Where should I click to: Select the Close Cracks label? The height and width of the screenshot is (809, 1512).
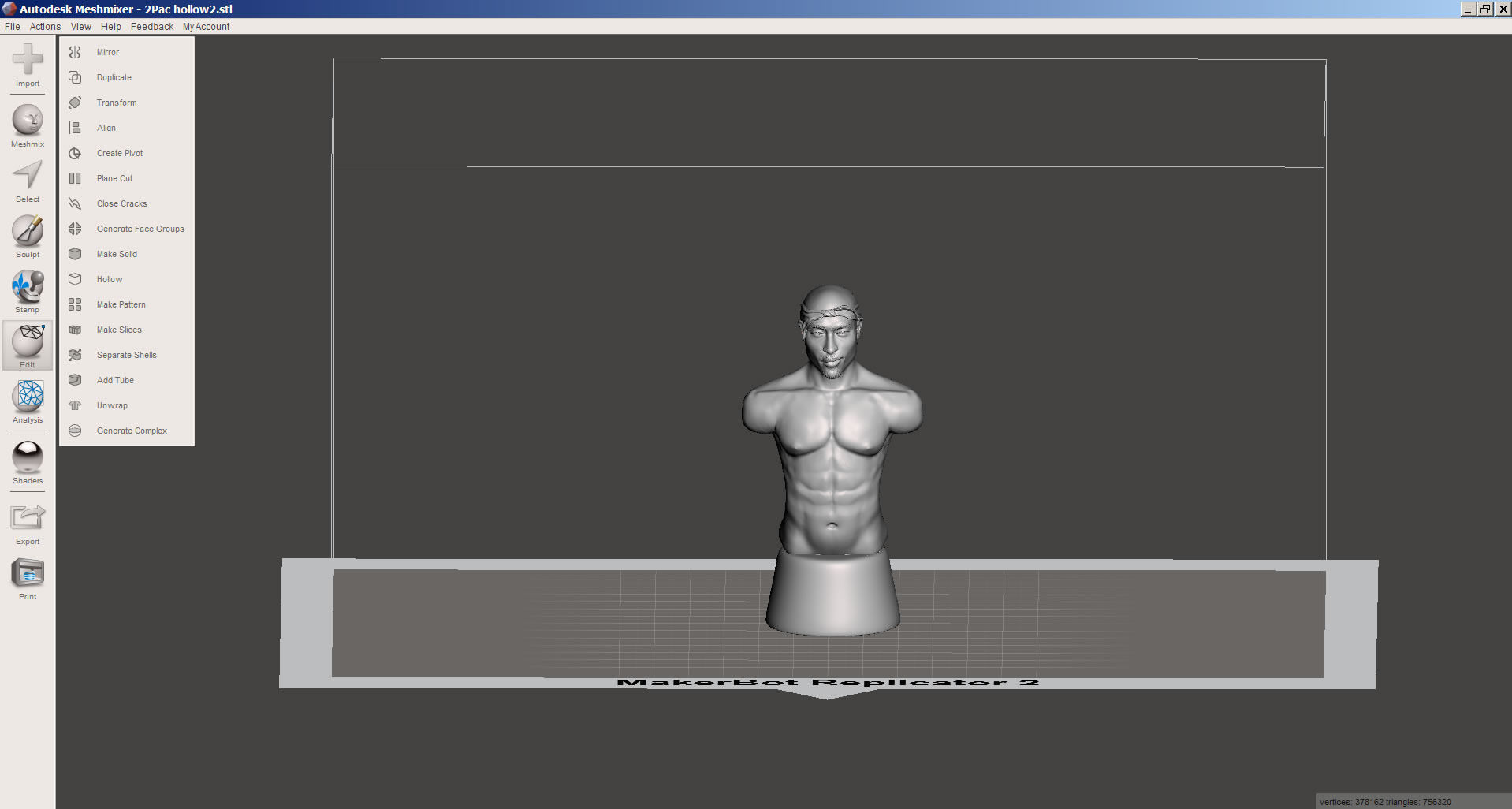tap(122, 203)
